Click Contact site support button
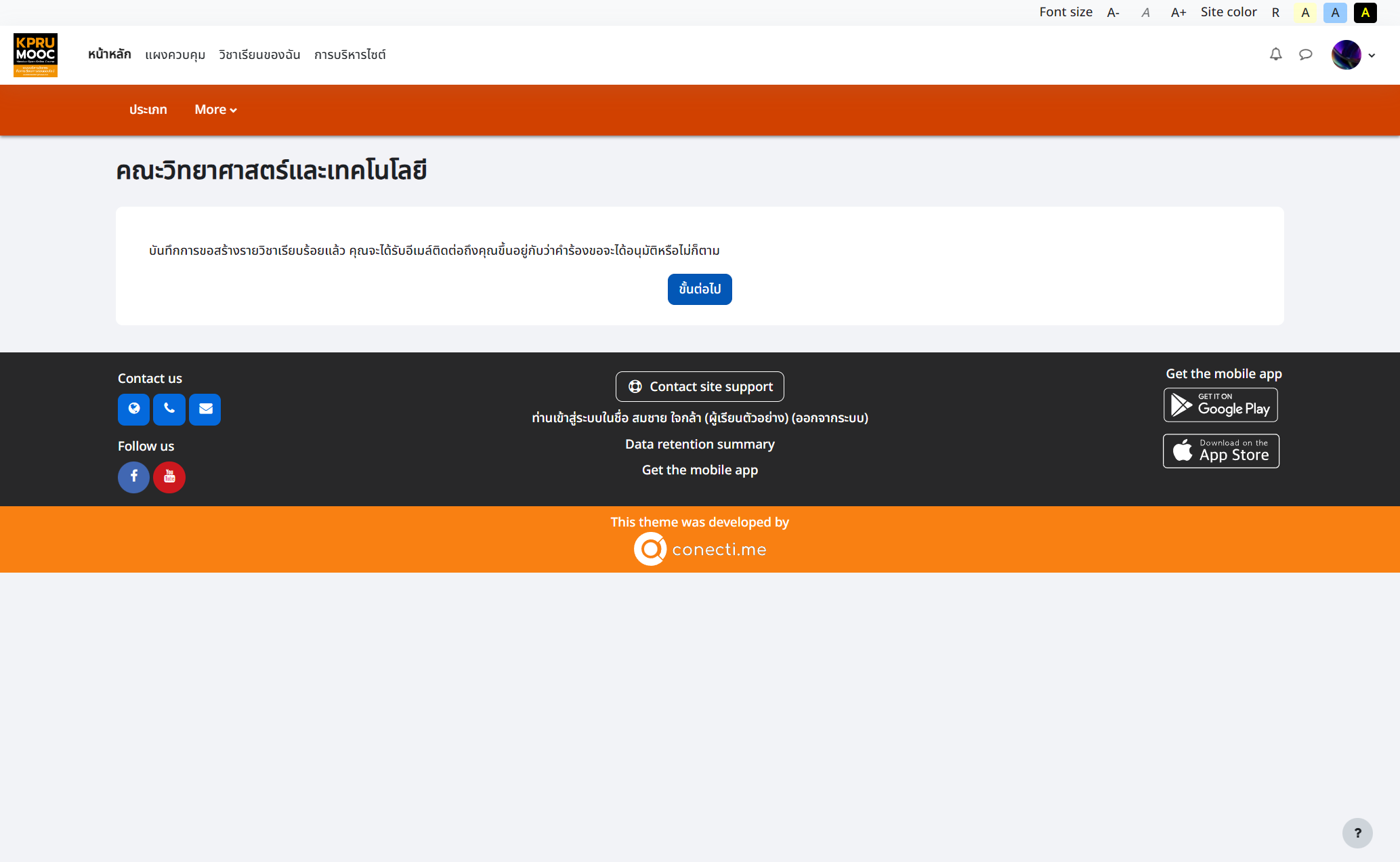1400x862 pixels. (x=700, y=386)
